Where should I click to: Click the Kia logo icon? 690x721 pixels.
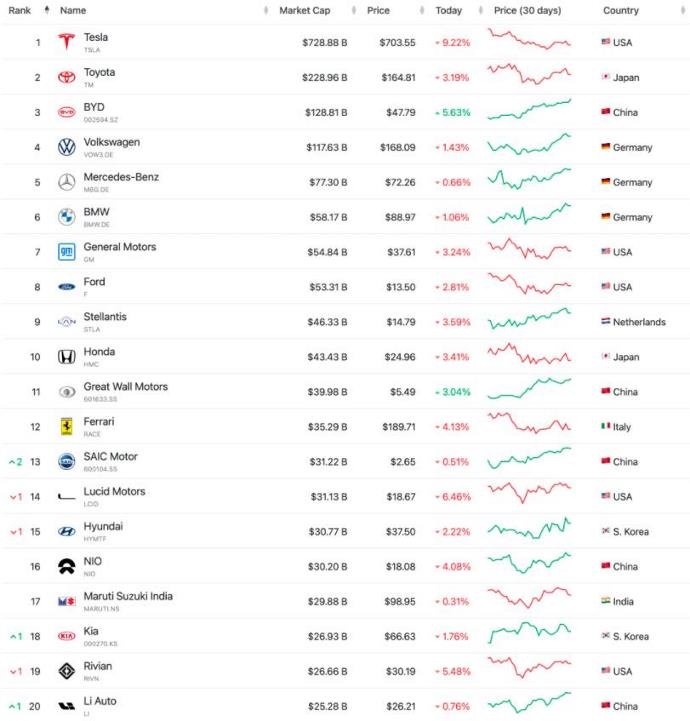(67, 636)
